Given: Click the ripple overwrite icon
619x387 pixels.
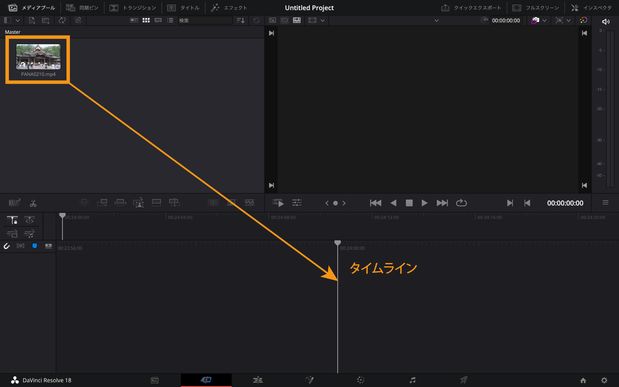Looking at the screenshot, I should [x=120, y=203].
